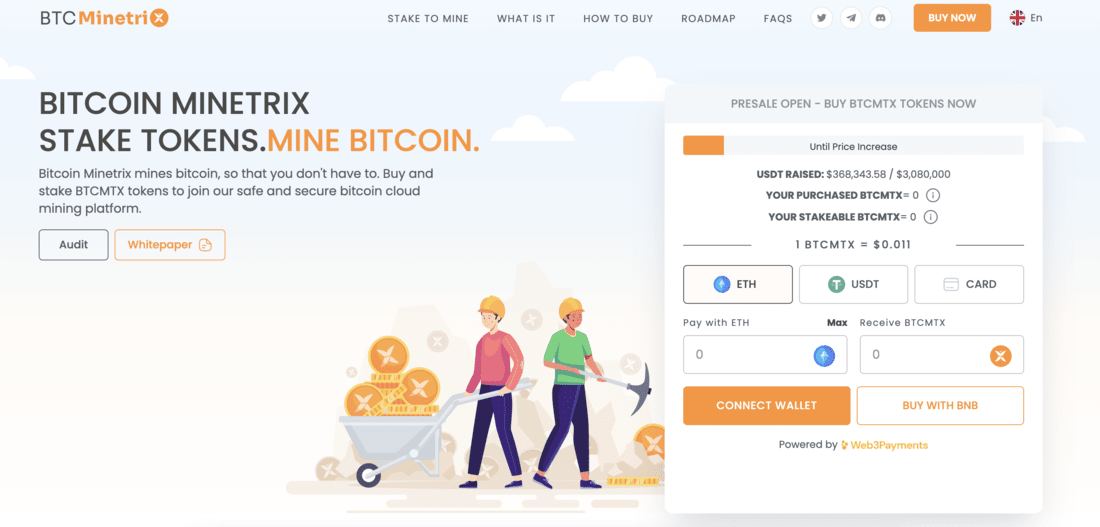
Task: Go to Stake to Mine section
Action: coord(428,19)
